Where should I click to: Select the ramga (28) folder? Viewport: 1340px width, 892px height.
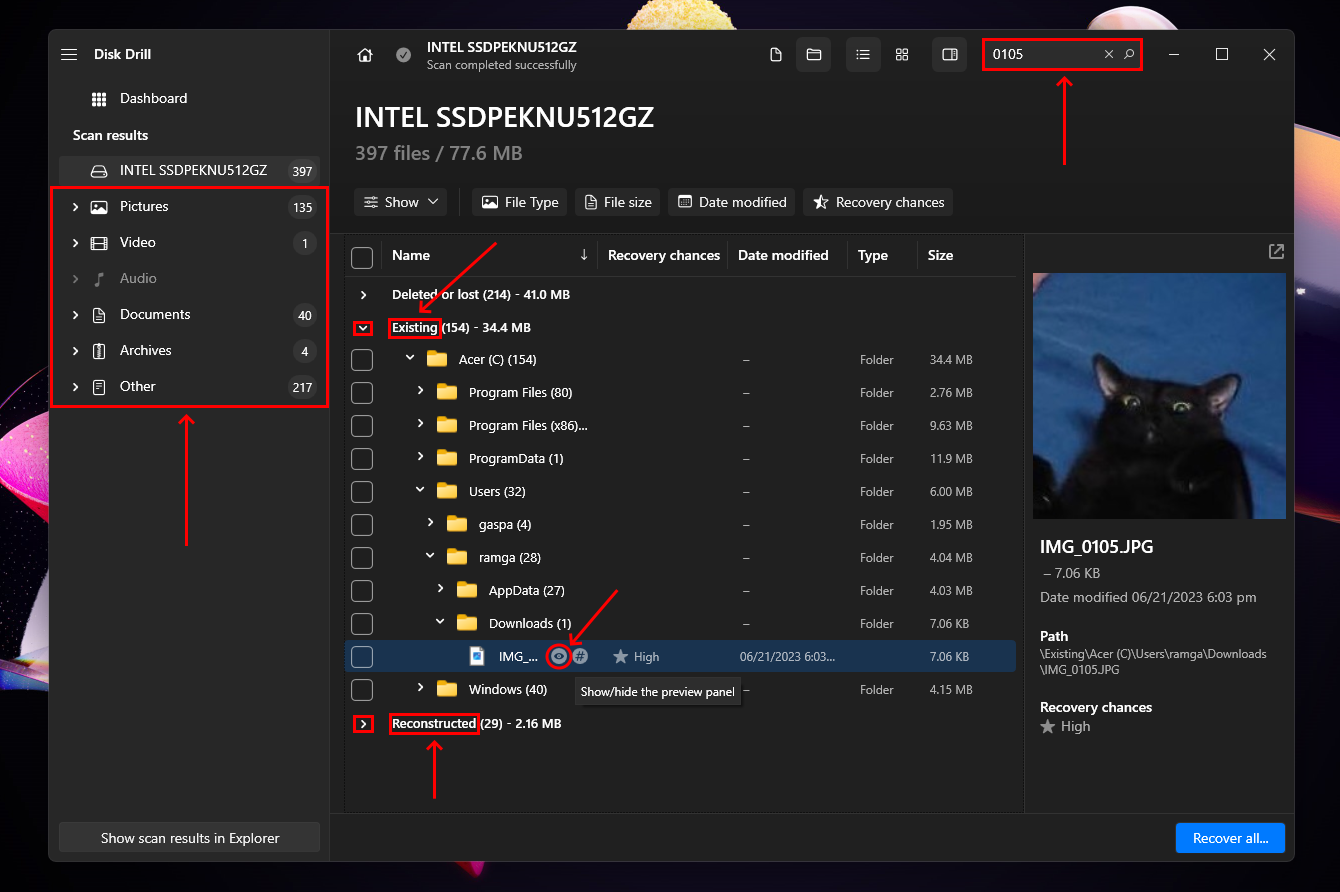(510, 558)
